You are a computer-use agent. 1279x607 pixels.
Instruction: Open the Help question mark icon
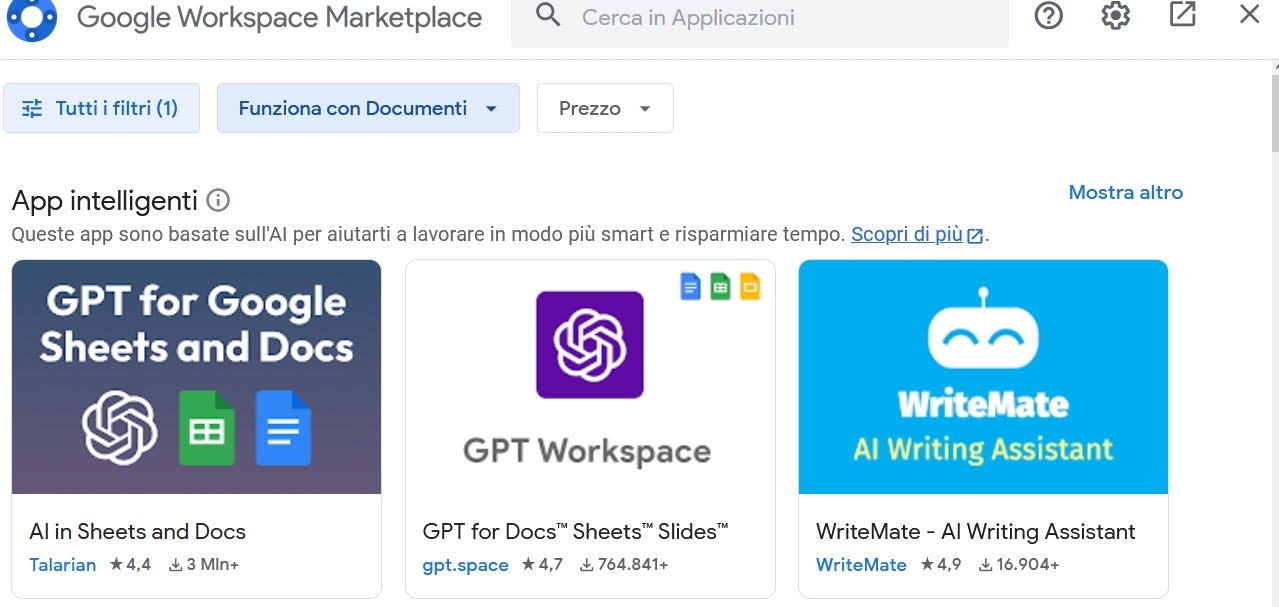click(1048, 15)
